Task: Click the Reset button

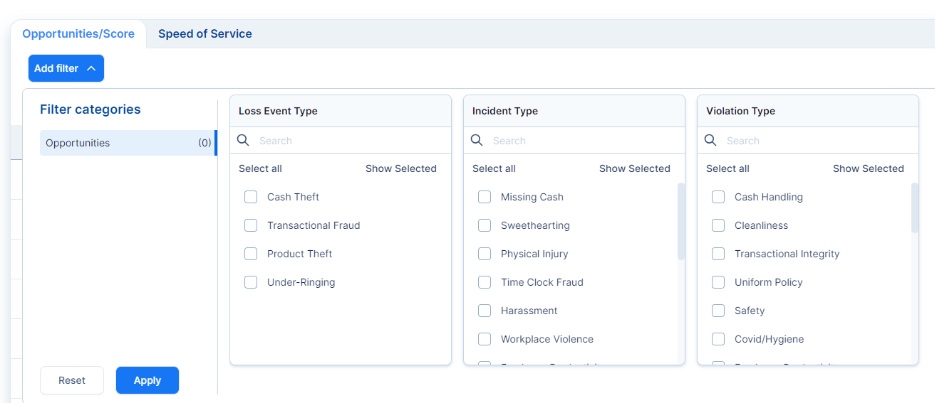Action: (x=72, y=381)
